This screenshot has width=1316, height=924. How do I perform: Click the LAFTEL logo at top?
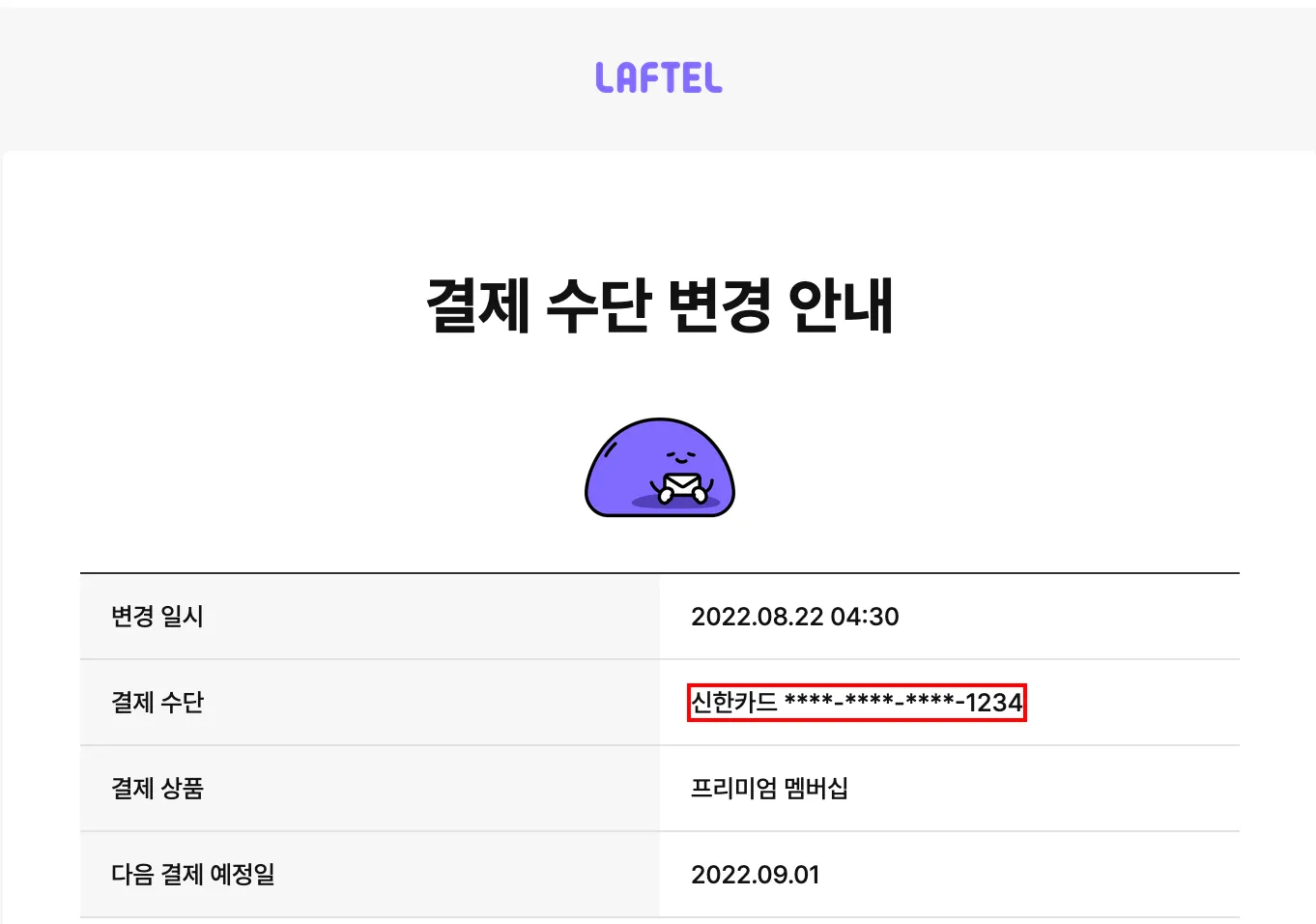[659, 78]
